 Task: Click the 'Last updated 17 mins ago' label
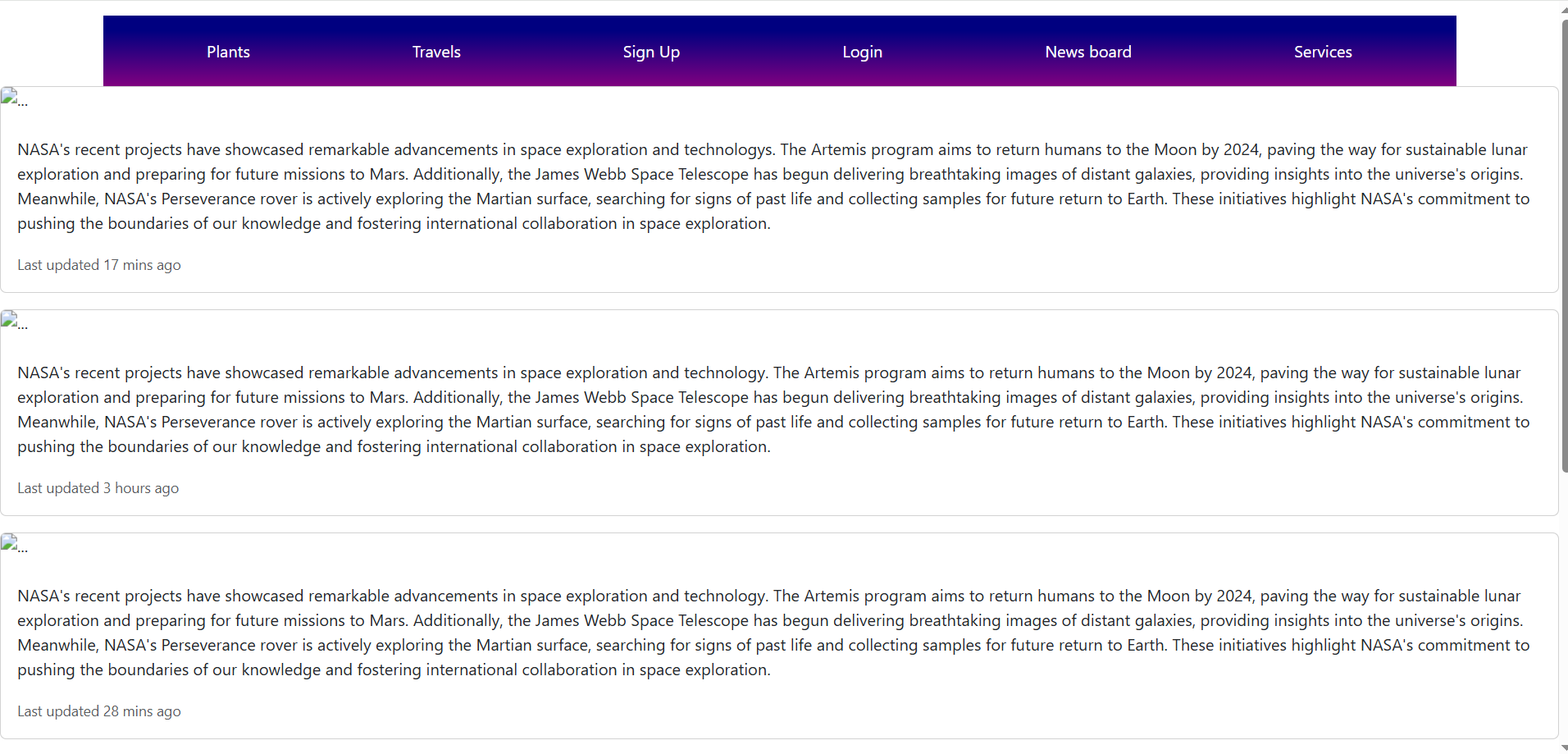coord(99,265)
